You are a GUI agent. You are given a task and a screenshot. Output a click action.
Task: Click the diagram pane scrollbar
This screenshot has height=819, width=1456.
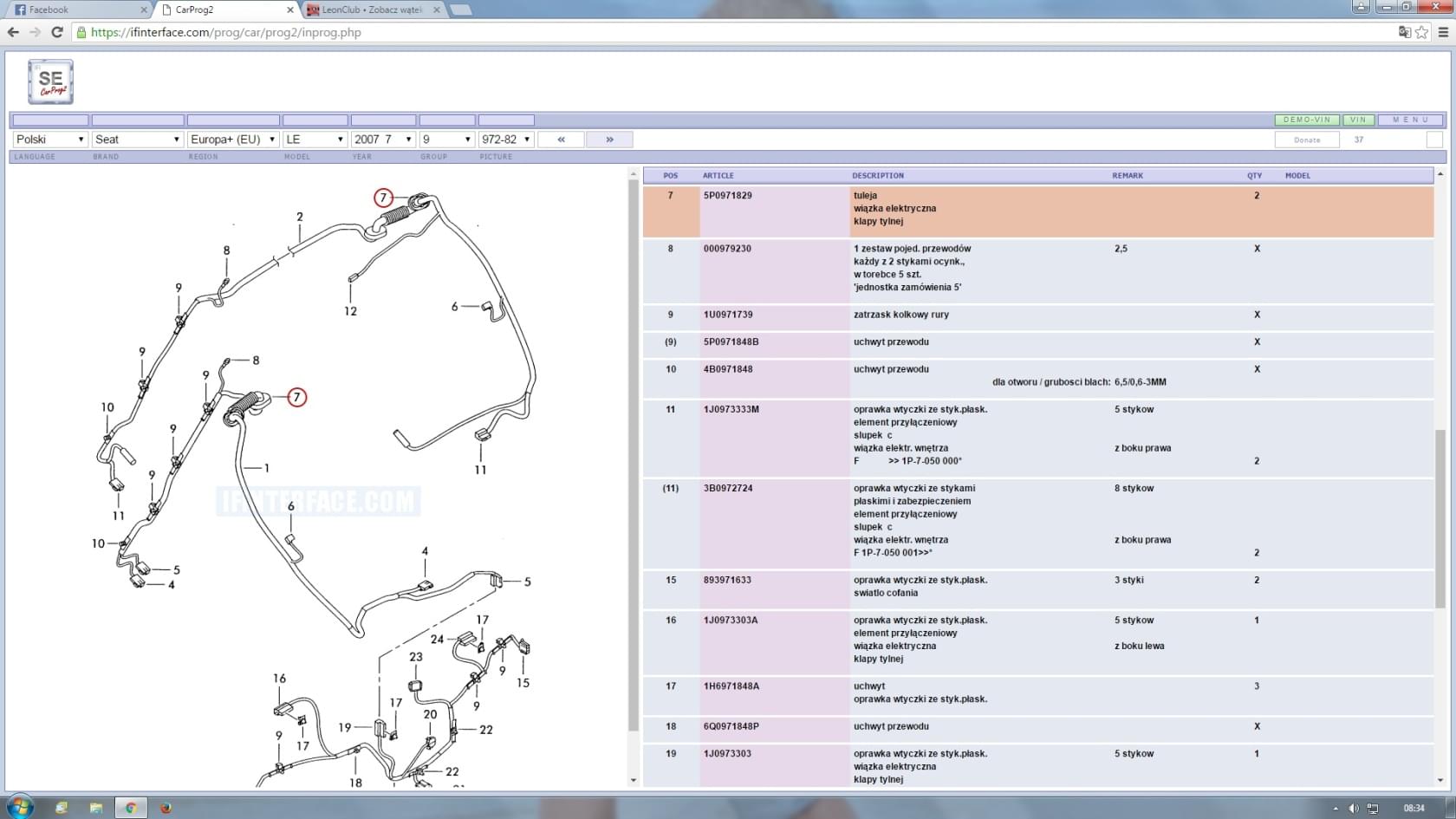[x=633, y=455]
